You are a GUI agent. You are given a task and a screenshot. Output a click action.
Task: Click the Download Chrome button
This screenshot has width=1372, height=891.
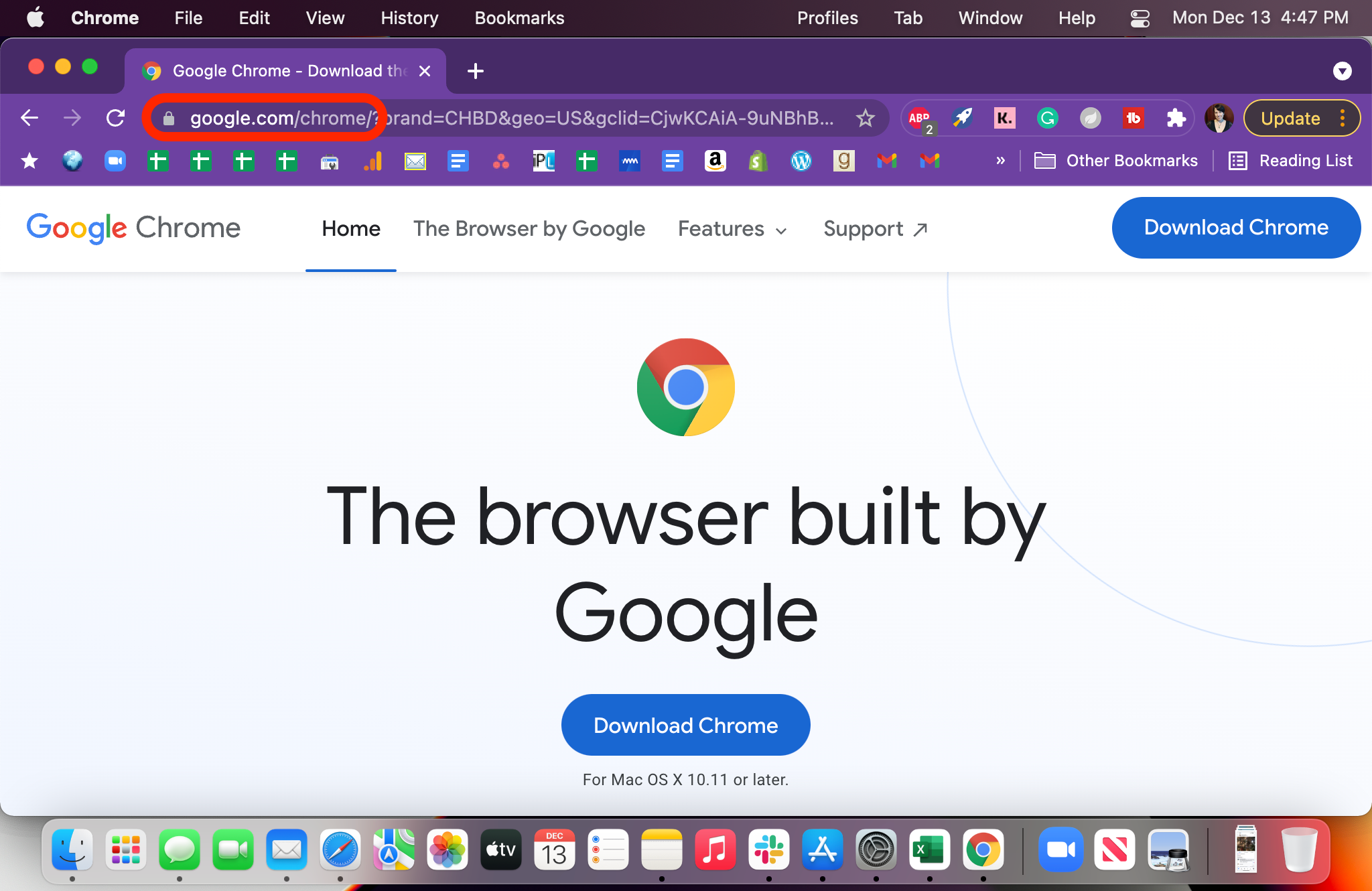pos(685,724)
